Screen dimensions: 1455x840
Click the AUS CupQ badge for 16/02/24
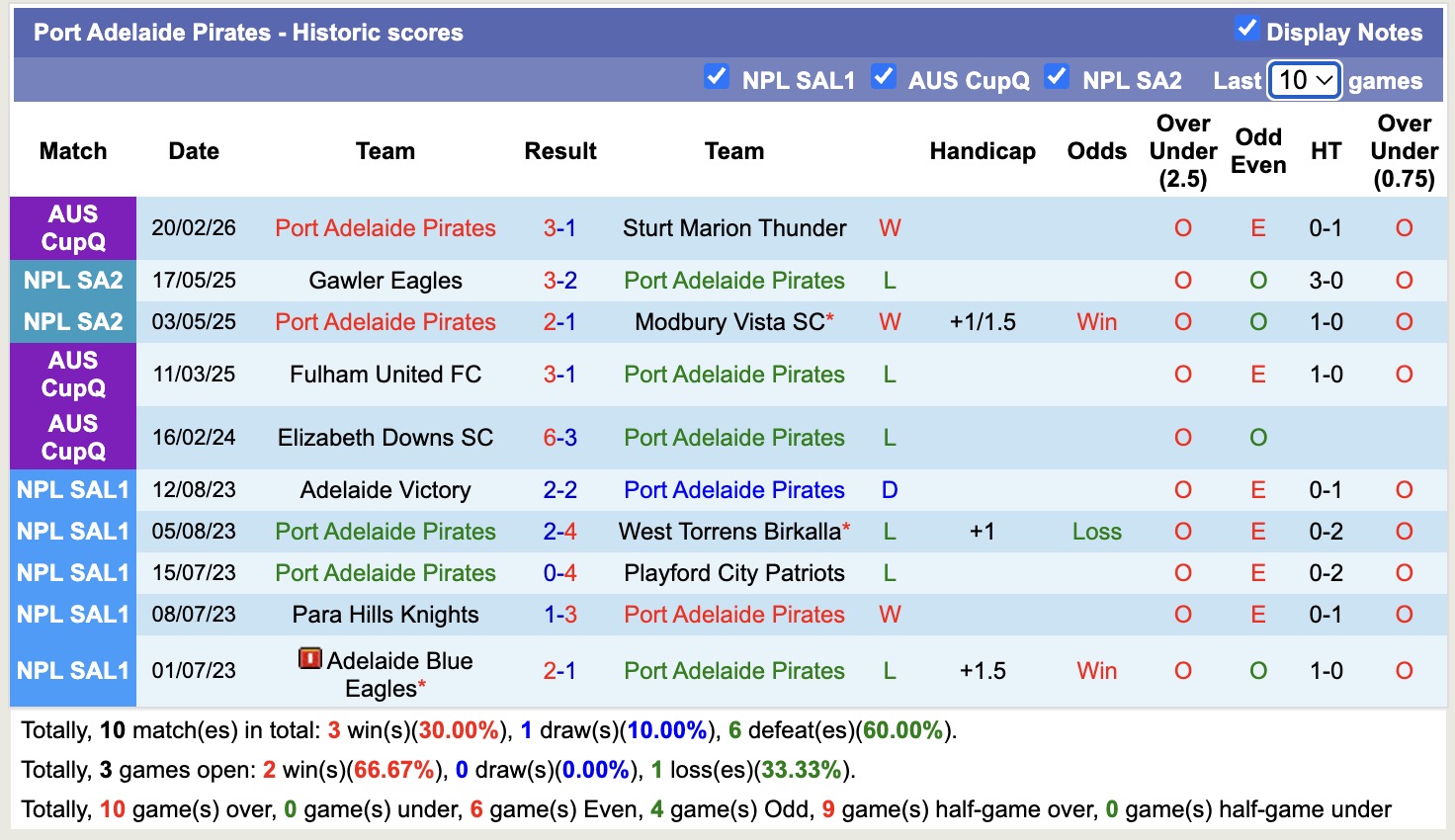pos(72,438)
